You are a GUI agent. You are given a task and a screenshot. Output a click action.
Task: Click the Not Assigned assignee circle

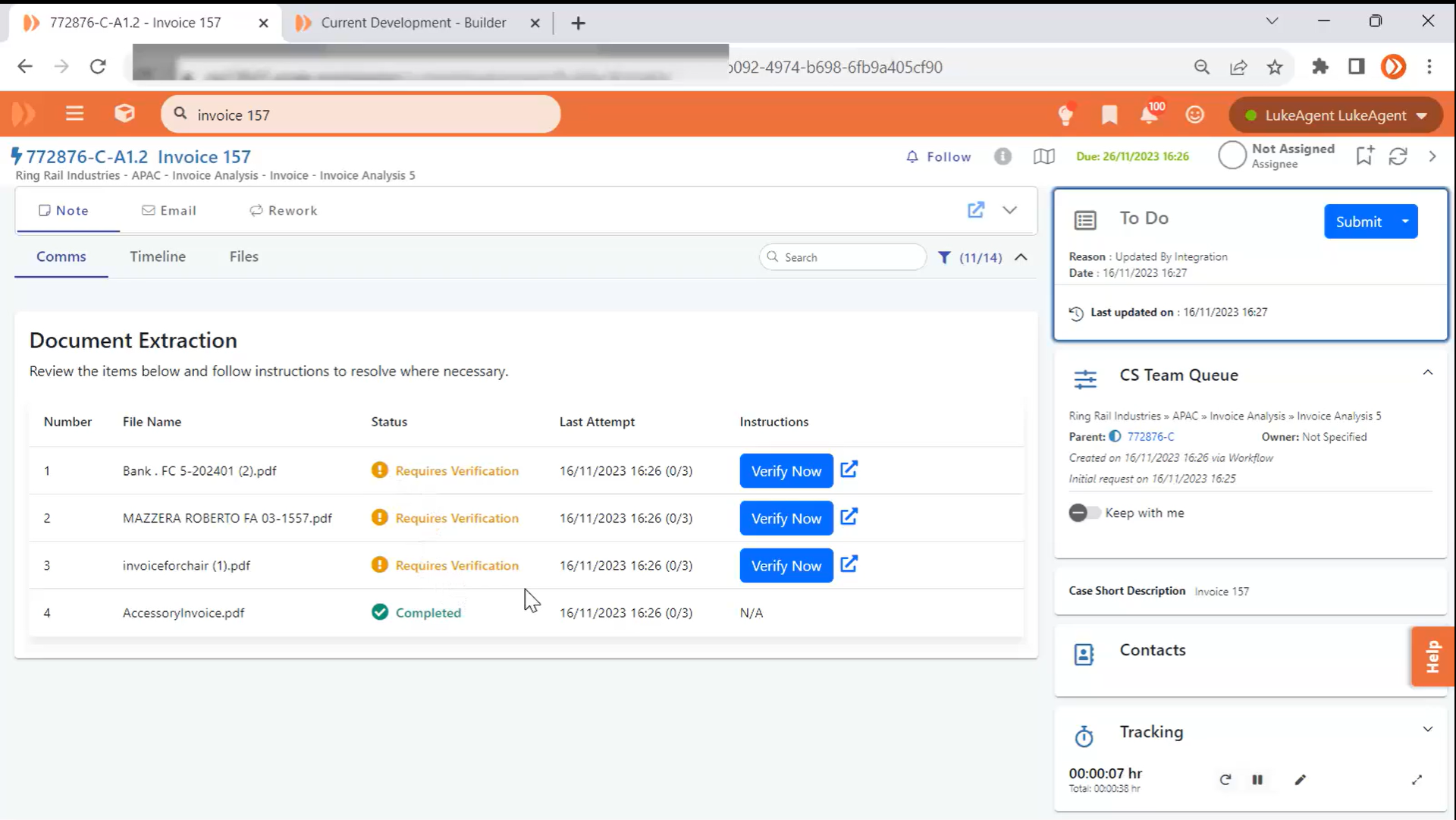click(x=1232, y=156)
